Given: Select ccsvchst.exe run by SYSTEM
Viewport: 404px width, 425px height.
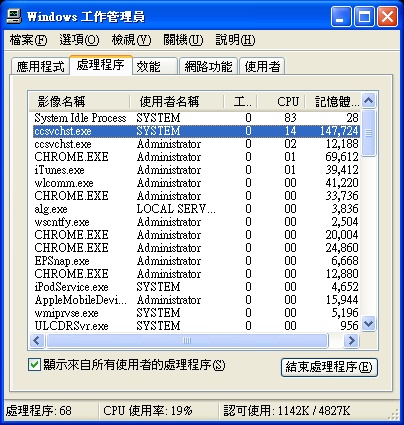Looking at the screenshot, I should [x=196, y=131].
